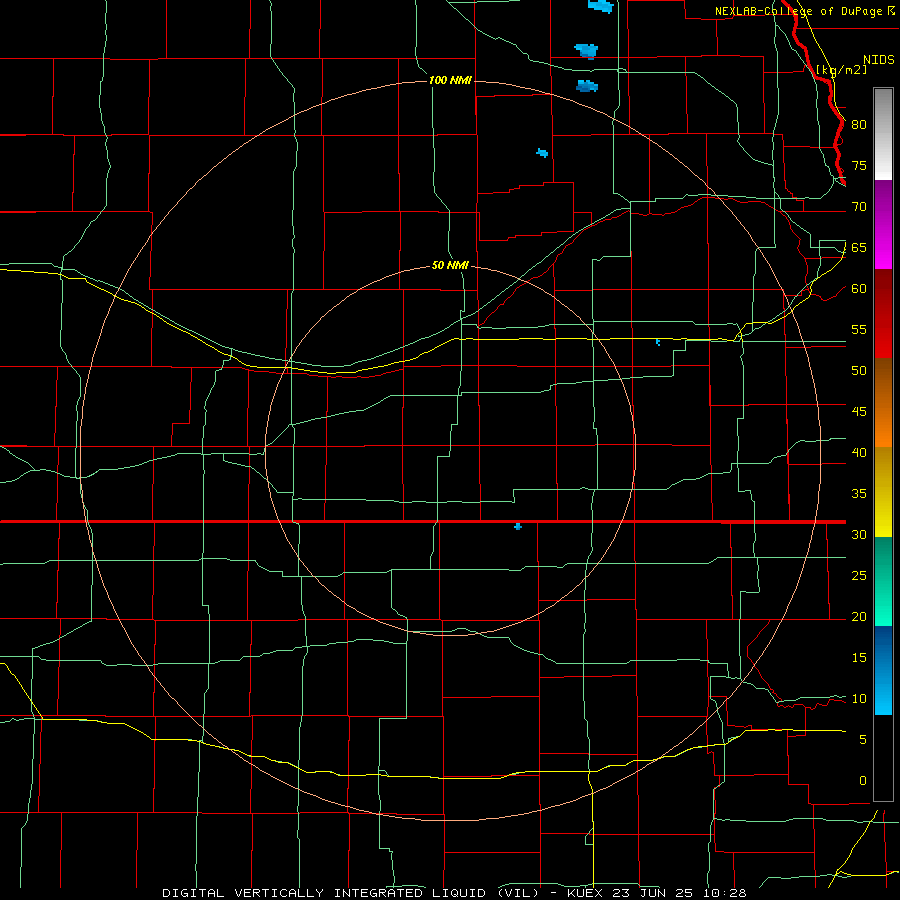Click the NIDS label

click(x=879, y=59)
